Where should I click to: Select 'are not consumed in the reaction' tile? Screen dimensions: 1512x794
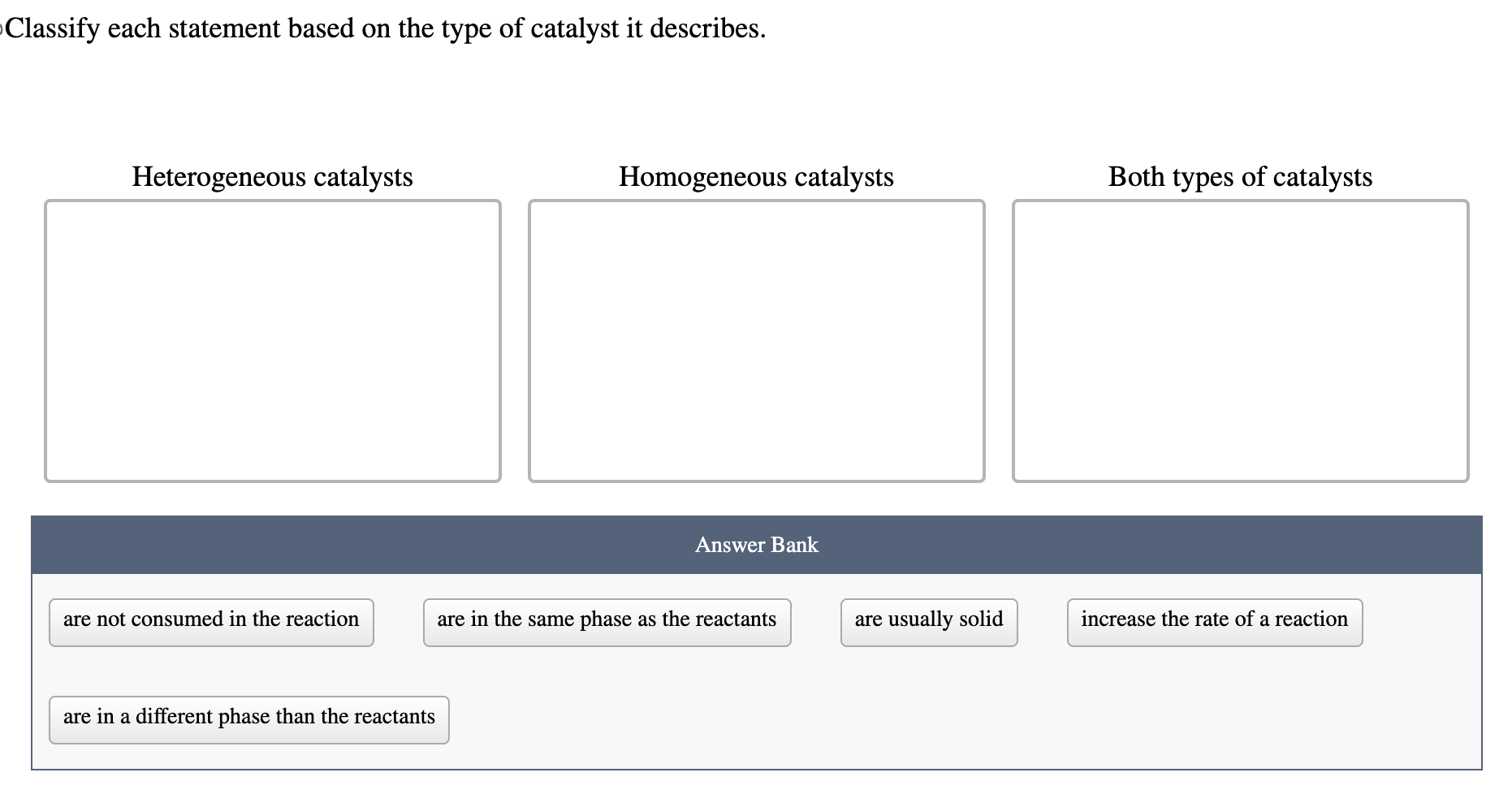tap(211, 622)
